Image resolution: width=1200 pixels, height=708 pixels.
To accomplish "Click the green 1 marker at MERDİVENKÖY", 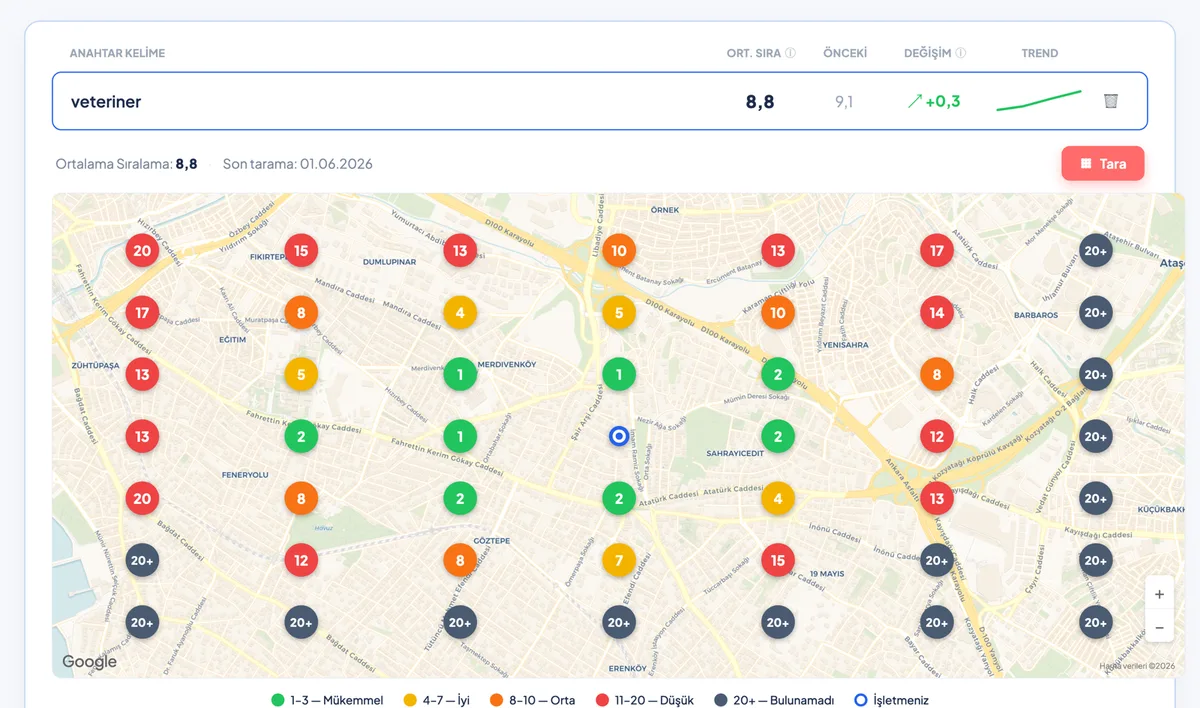I will [x=460, y=374].
